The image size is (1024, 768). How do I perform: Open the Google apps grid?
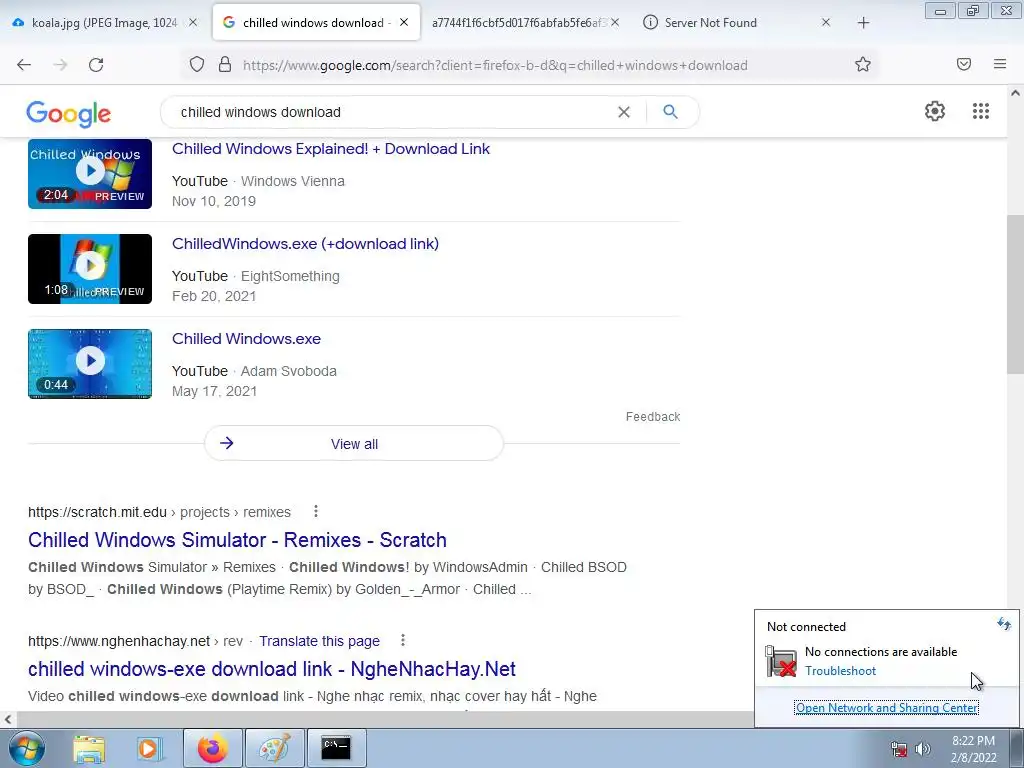click(980, 111)
